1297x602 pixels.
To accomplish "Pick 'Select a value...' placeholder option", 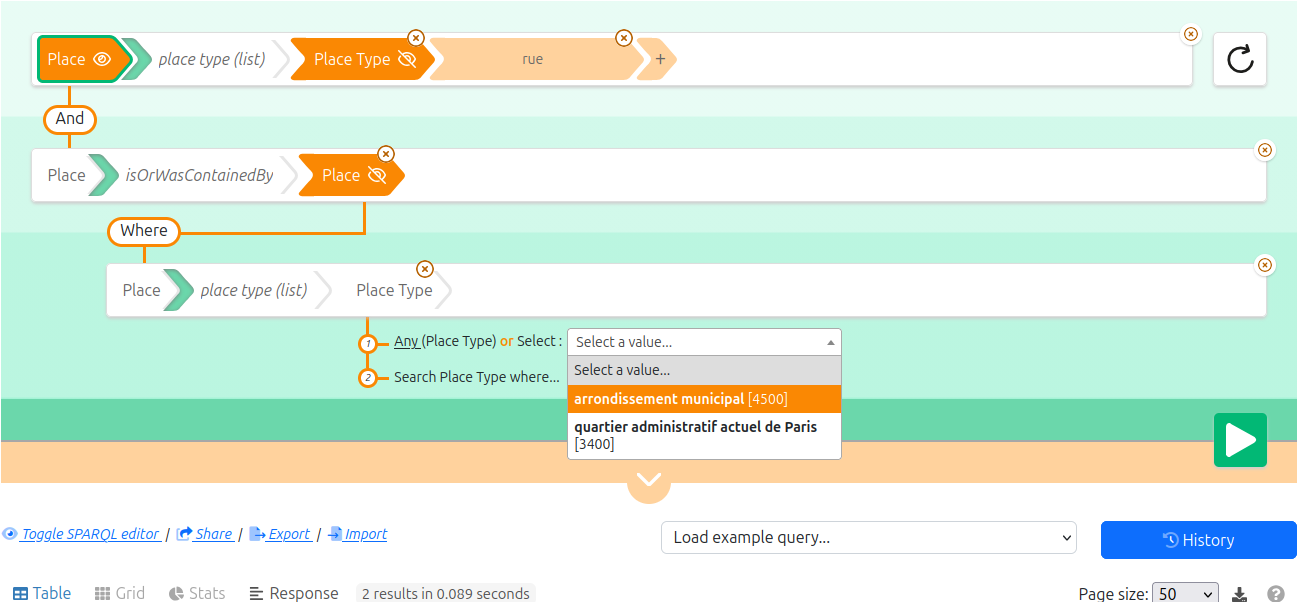I will pyautogui.click(x=704, y=370).
